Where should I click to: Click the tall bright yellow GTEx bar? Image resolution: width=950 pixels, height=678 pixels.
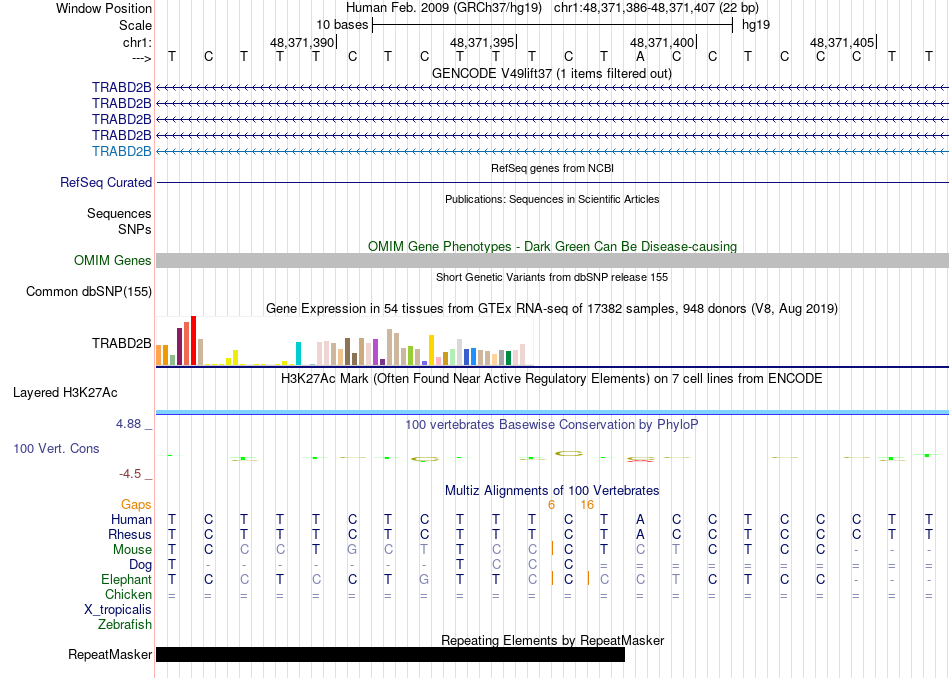coord(431,350)
